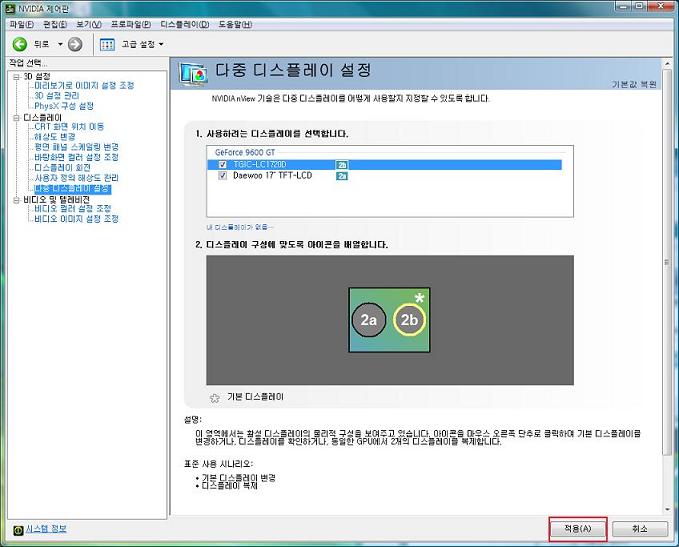679x547 pixels.
Task: Collapse the 3D 설정 tree node
Action: pyautogui.click(x=16, y=77)
